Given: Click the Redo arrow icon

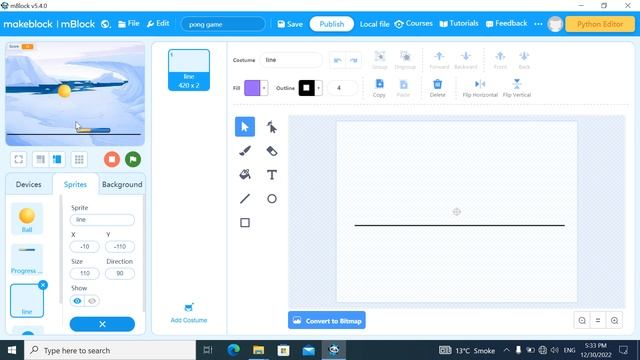Looking at the screenshot, I should pyautogui.click(x=353, y=60).
